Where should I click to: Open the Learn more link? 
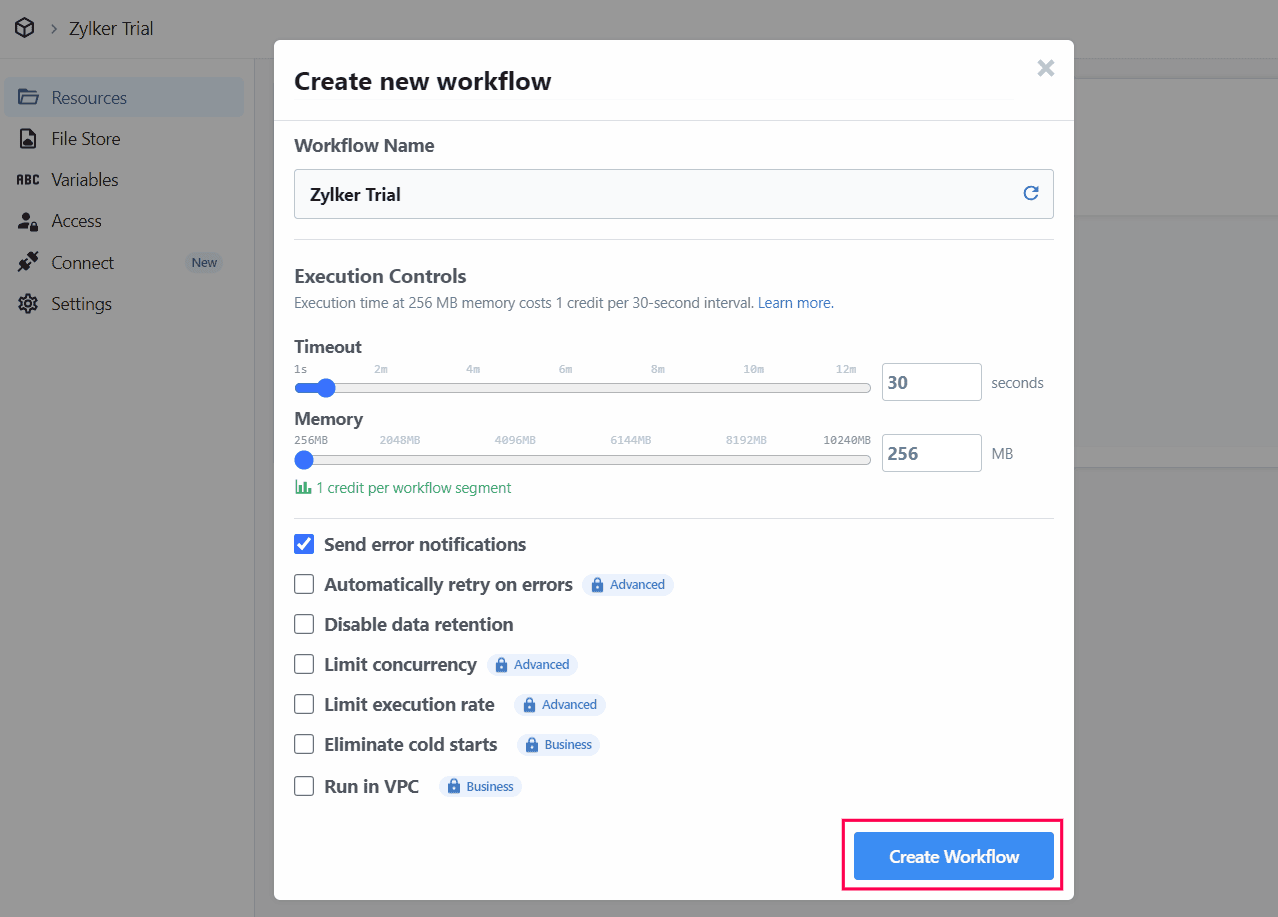[795, 302]
